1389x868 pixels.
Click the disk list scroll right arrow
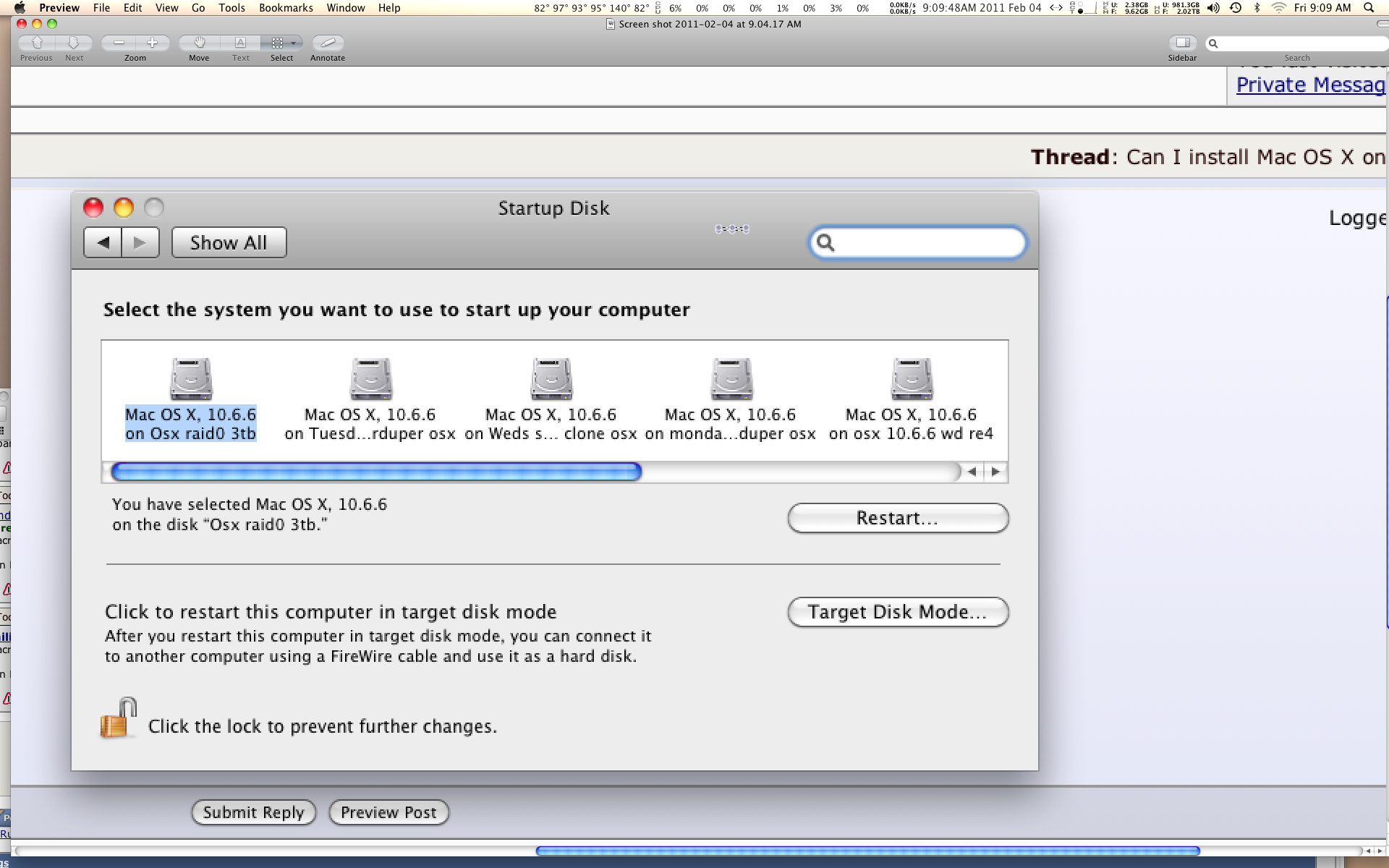995,472
